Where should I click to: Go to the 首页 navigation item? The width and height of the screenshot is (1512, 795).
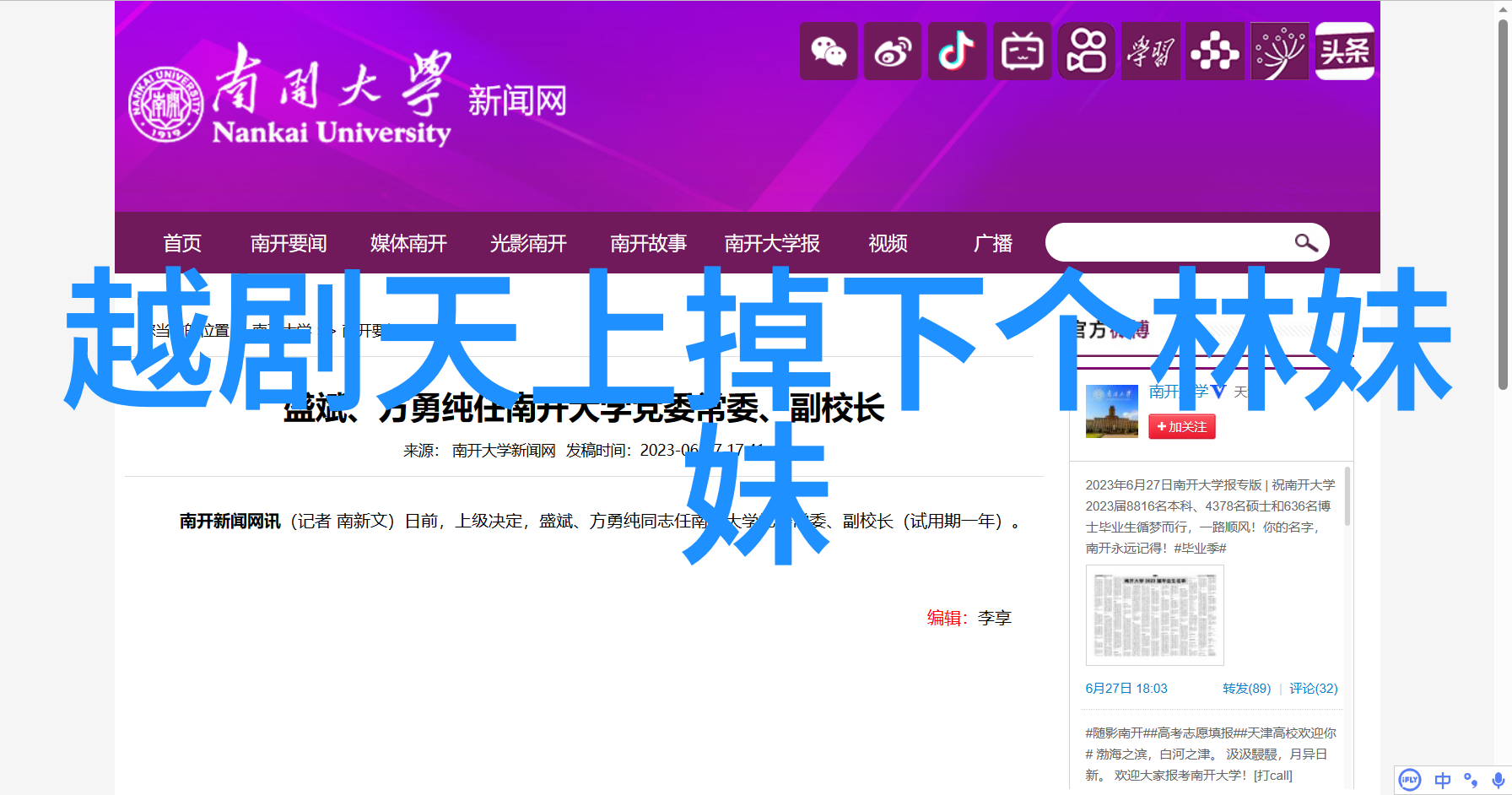point(182,244)
